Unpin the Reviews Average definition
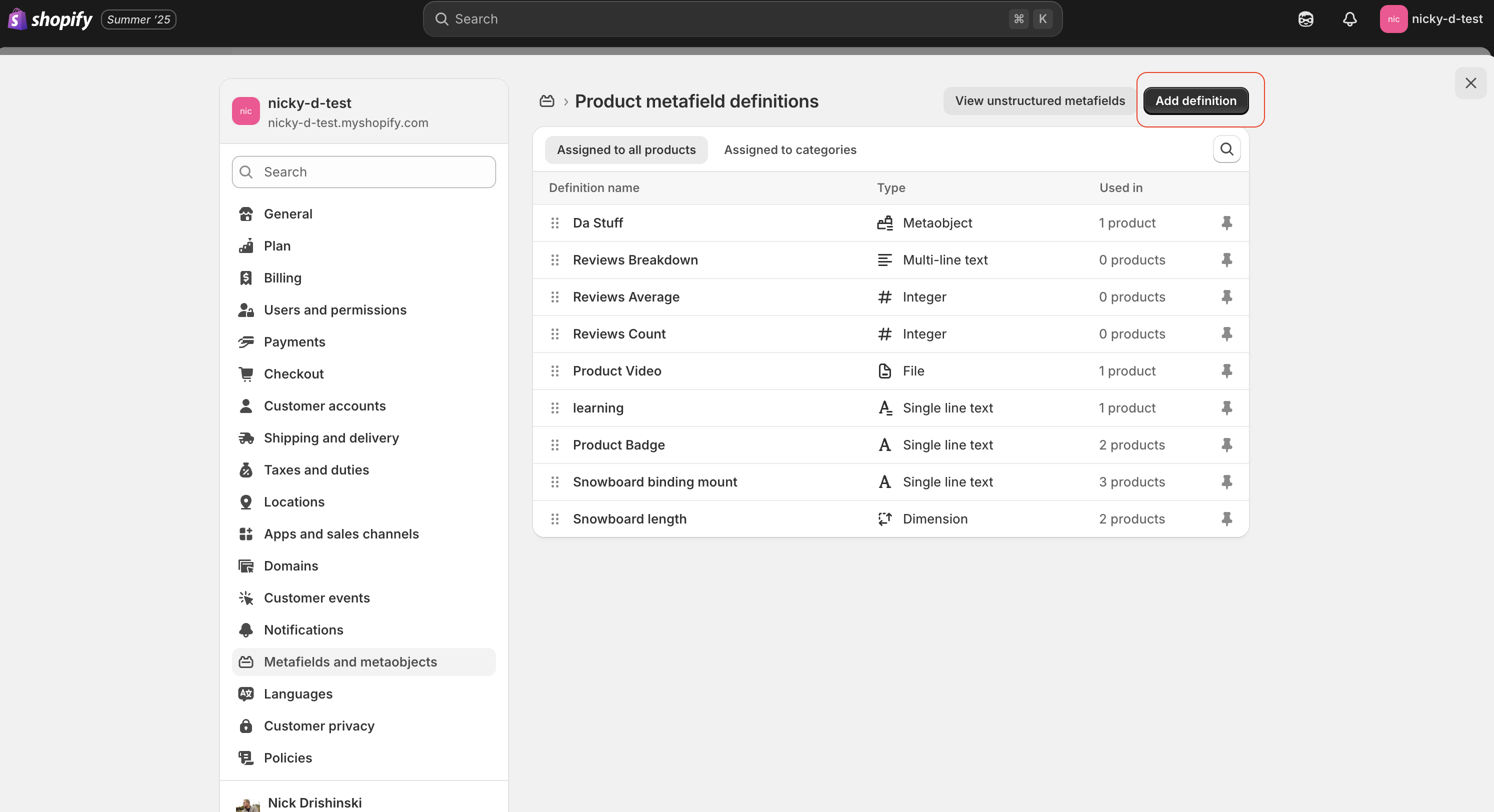The width and height of the screenshot is (1494, 812). click(1226, 297)
